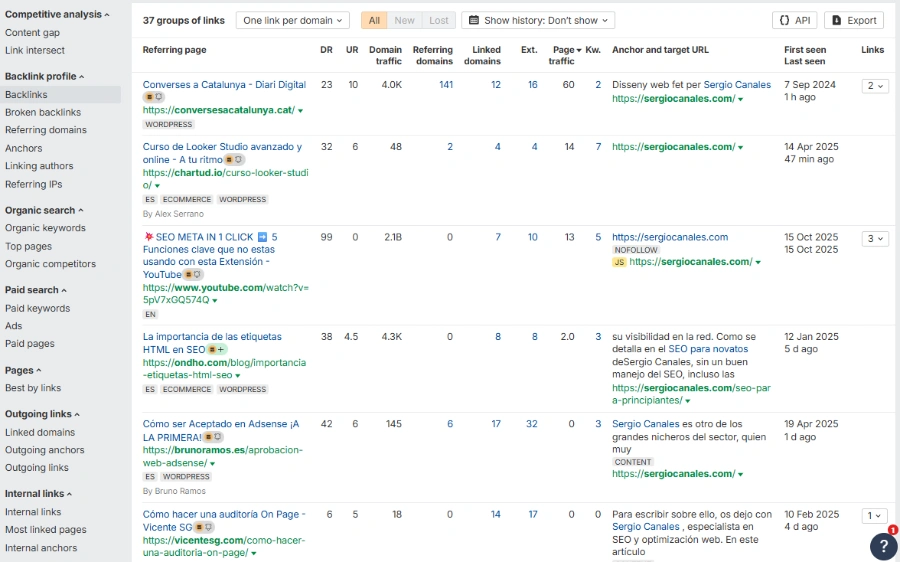Screen dimensions: 900x562
Task: Open Most linked pages in sidebar
Action: pyautogui.click(x=45, y=530)
